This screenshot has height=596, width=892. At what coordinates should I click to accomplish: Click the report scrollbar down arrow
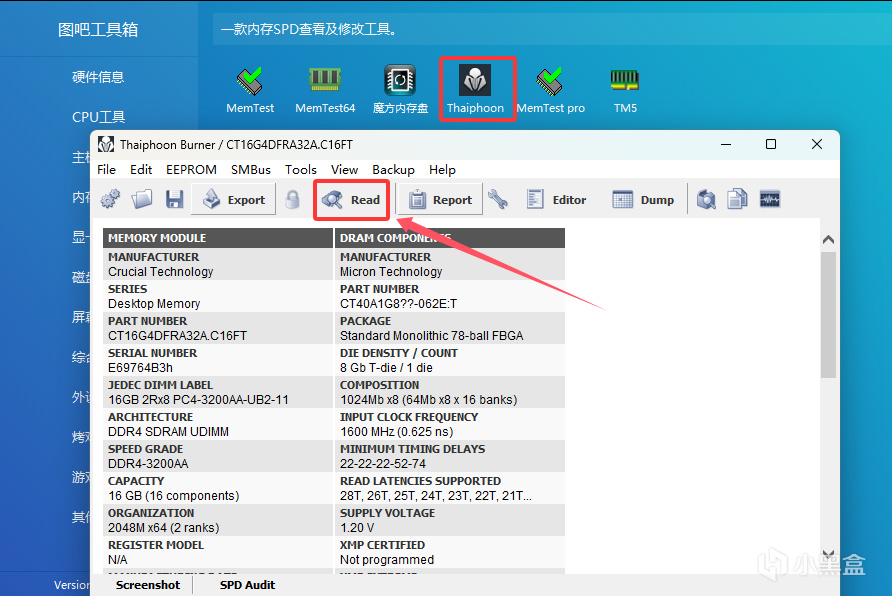click(x=828, y=553)
